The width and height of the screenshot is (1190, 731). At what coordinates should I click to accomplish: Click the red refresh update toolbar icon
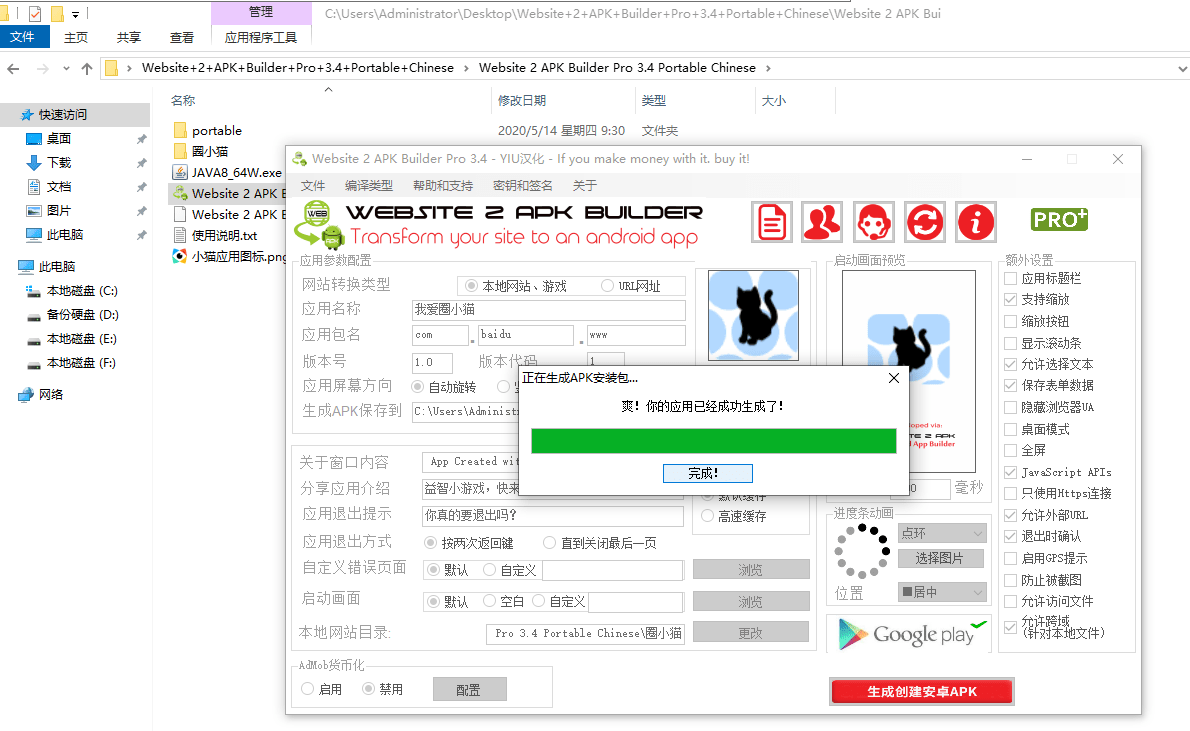coord(924,222)
